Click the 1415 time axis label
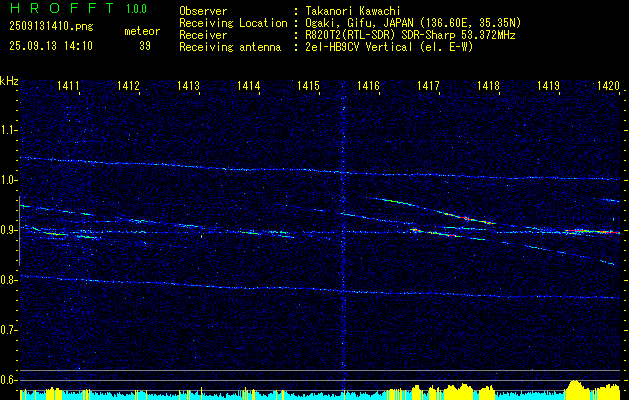The height and width of the screenshot is (400, 629). click(x=308, y=85)
